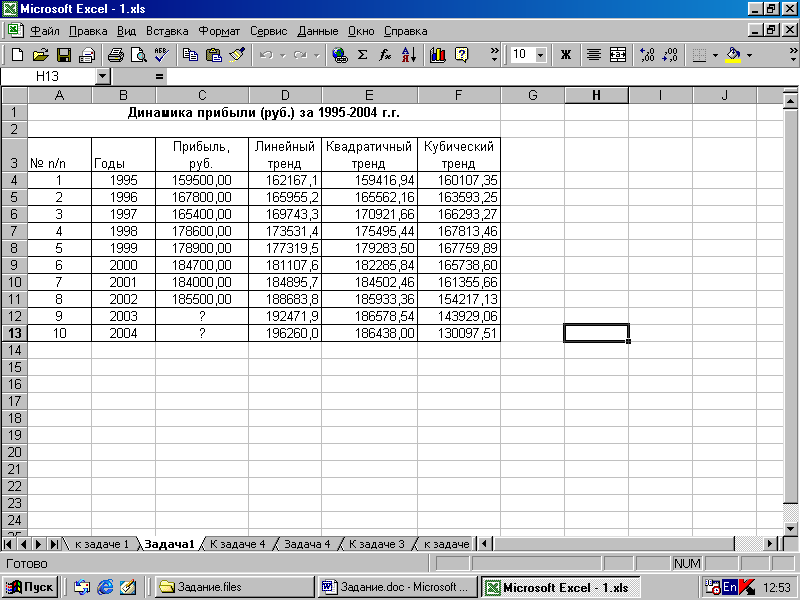Screen dimensions: 800x600
Task: Switch to Задание.doc Word taskbar button
Action: (397, 587)
